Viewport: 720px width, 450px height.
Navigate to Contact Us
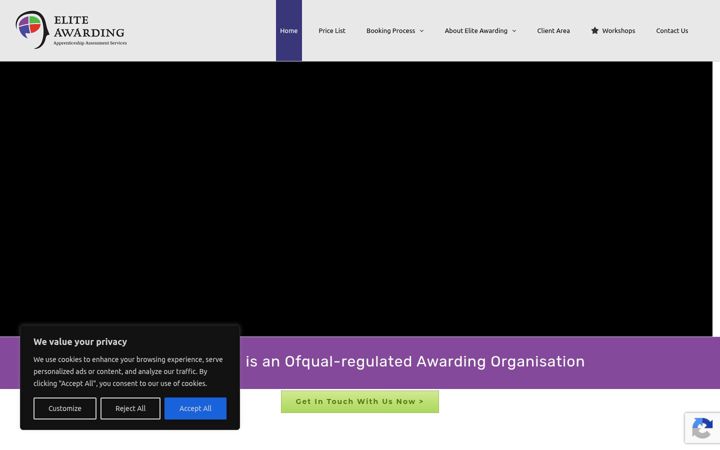(672, 30)
